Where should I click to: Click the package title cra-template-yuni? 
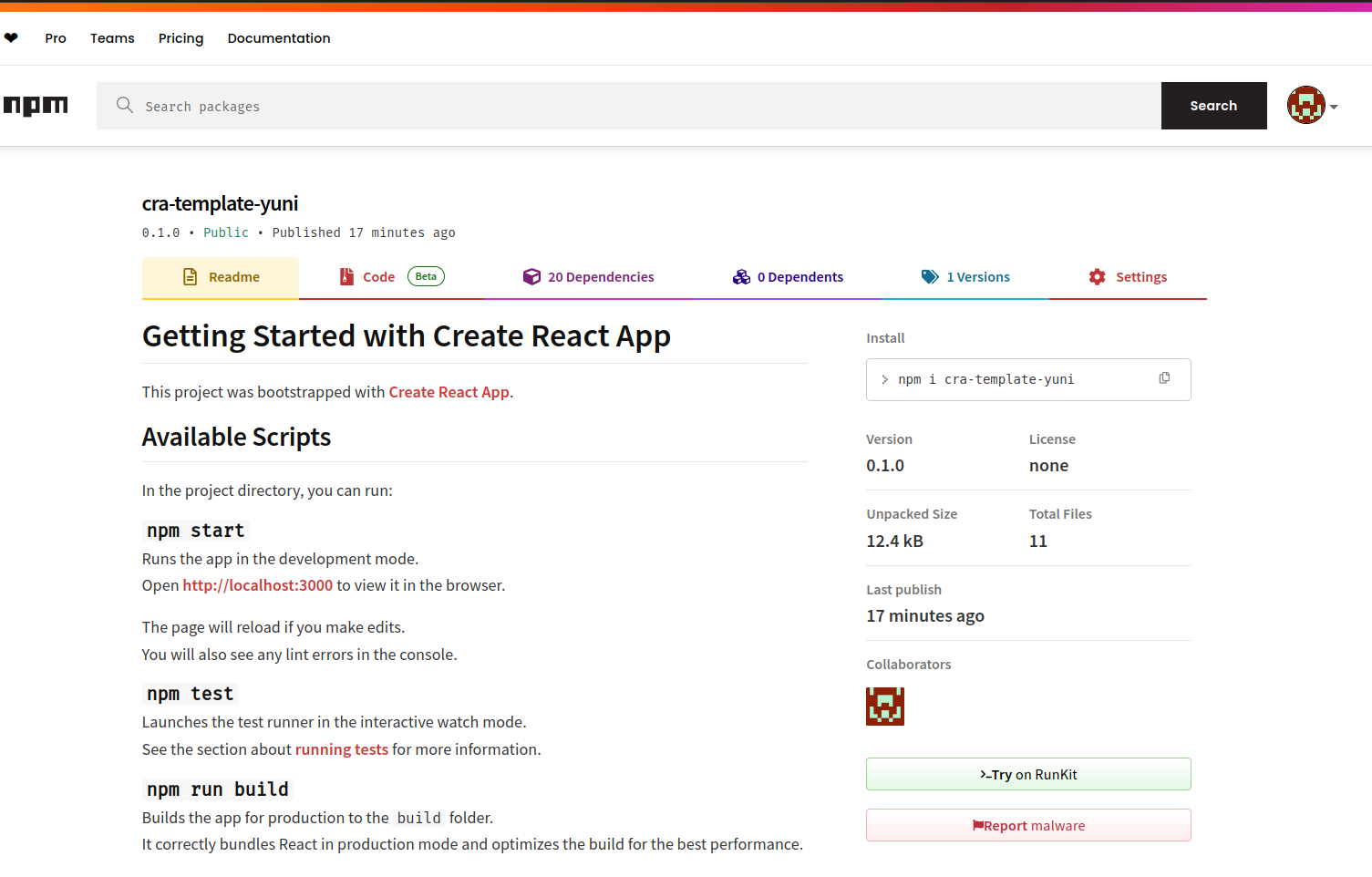click(220, 203)
